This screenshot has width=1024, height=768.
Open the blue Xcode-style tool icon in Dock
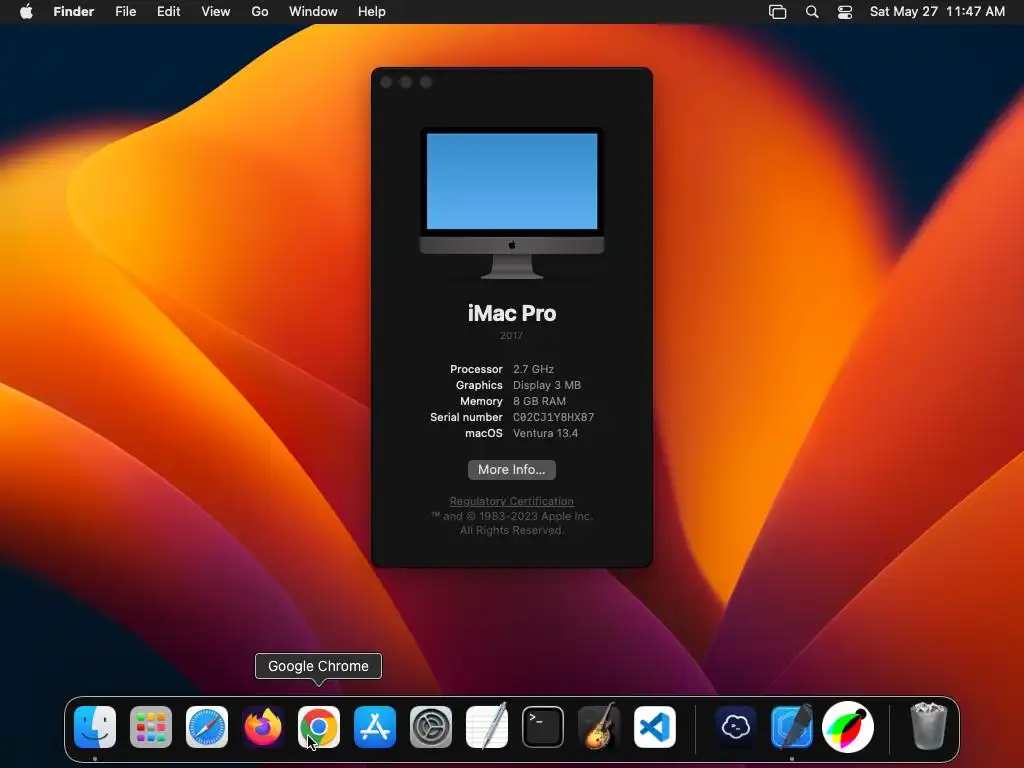click(792, 727)
